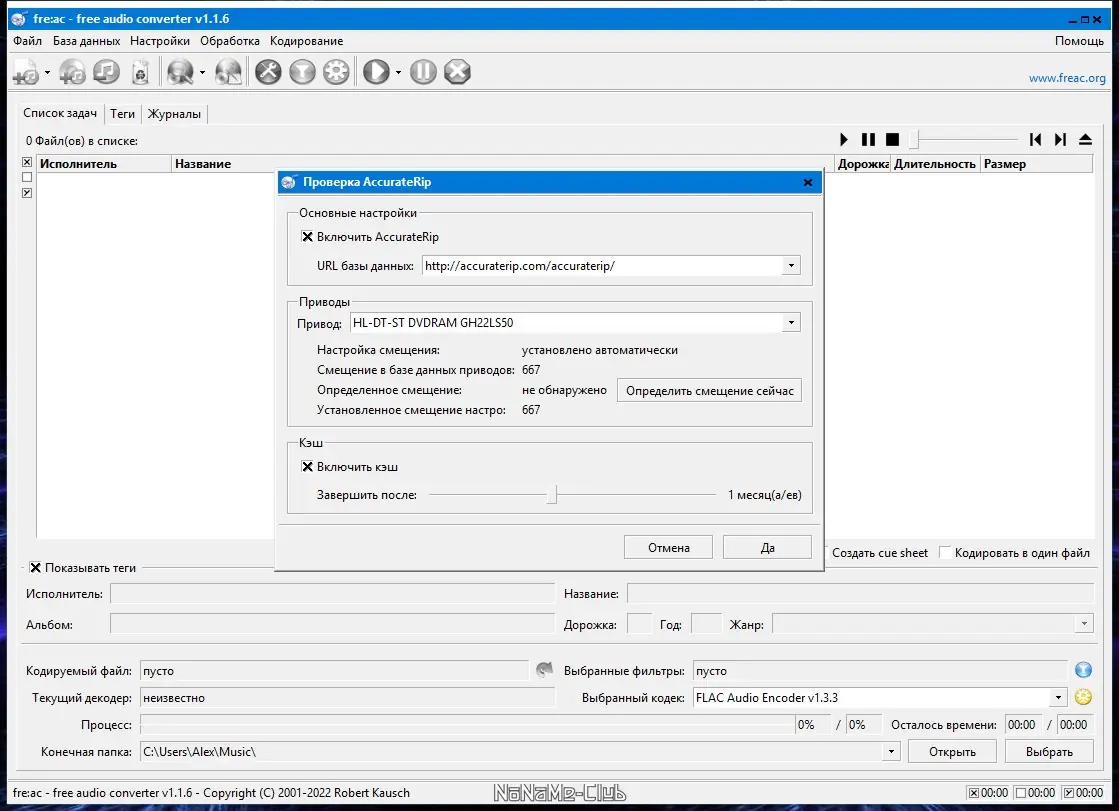Open the Привод drive dropdown
1119x811 pixels.
[x=790, y=322]
